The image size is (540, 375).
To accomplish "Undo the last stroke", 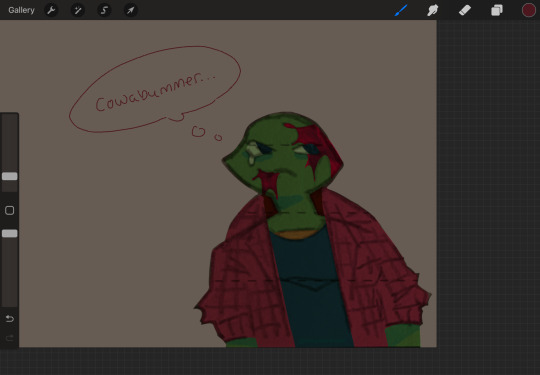I will (x=10, y=319).
